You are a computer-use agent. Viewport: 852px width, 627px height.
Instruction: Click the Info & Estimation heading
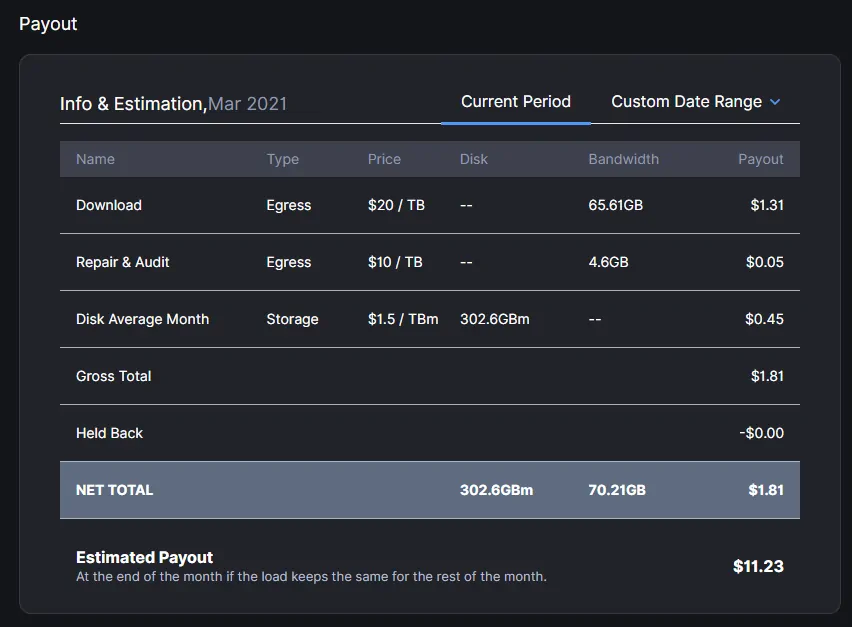[133, 104]
